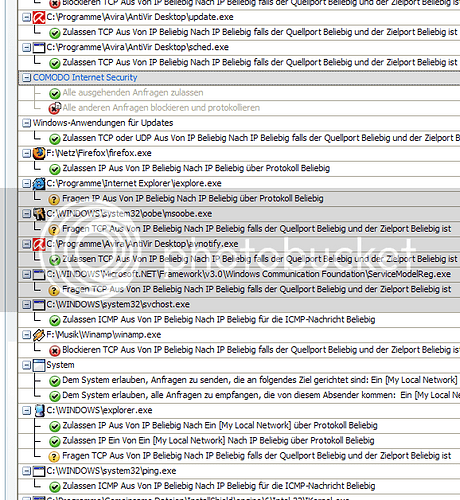
Task: Select the Avira icon beside avnotify.exe
Action: pyautogui.click(x=39, y=244)
